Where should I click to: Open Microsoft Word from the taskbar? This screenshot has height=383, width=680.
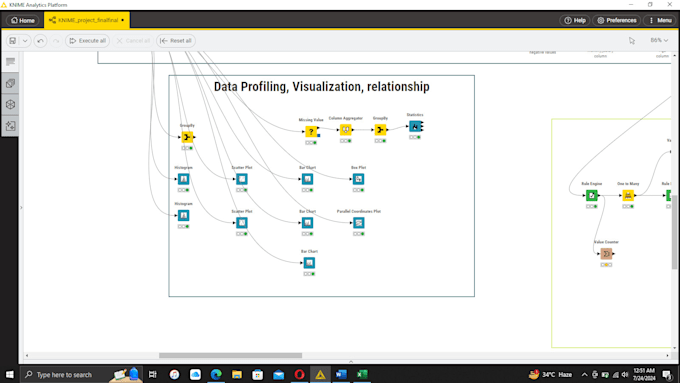tap(341, 374)
